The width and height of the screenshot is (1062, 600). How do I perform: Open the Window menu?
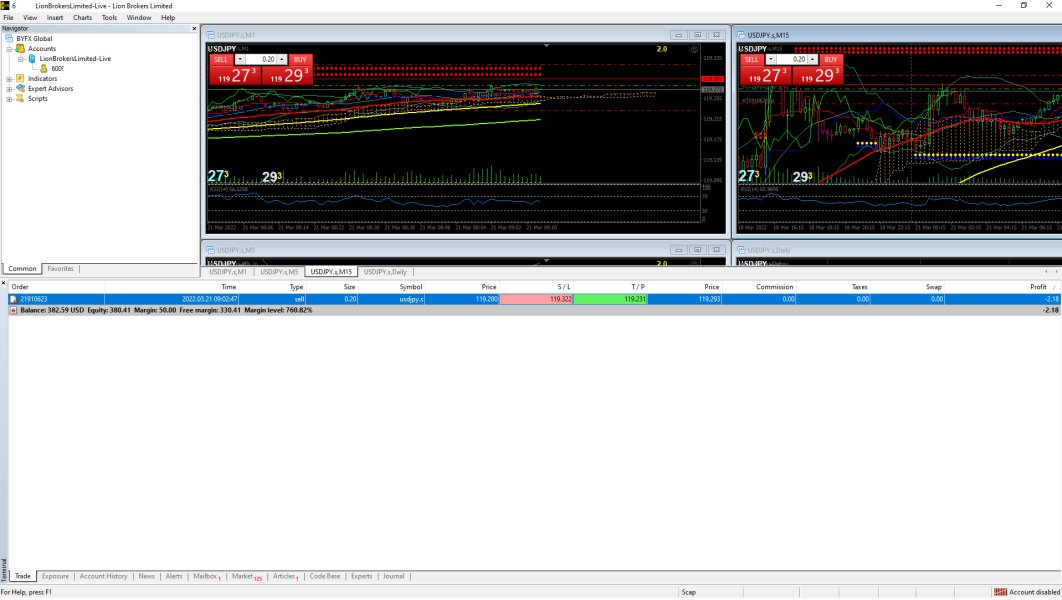(139, 18)
